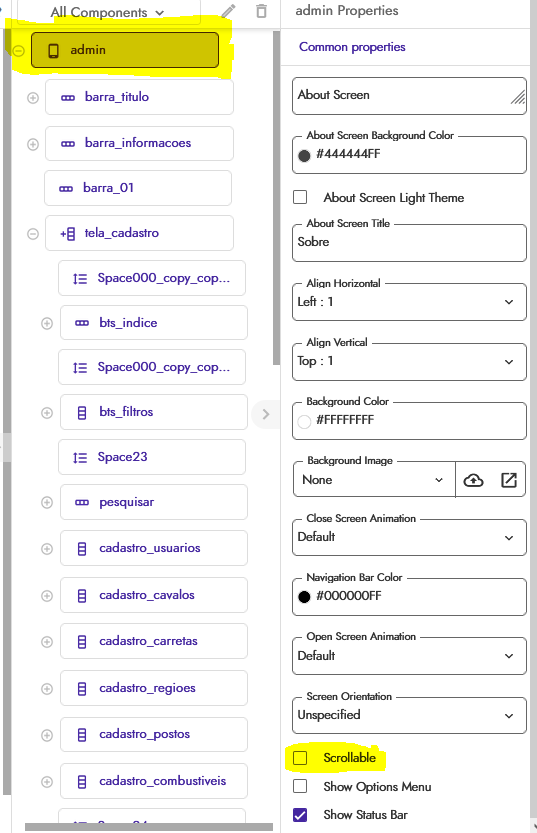Upload a background image via cloud icon
This screenshot has width=537, height=833.
tap(473, 480)
